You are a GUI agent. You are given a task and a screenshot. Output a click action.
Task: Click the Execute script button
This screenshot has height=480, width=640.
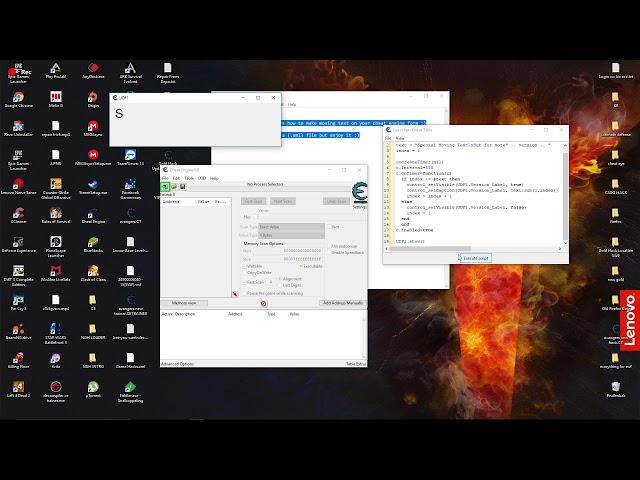click(476, 258)
